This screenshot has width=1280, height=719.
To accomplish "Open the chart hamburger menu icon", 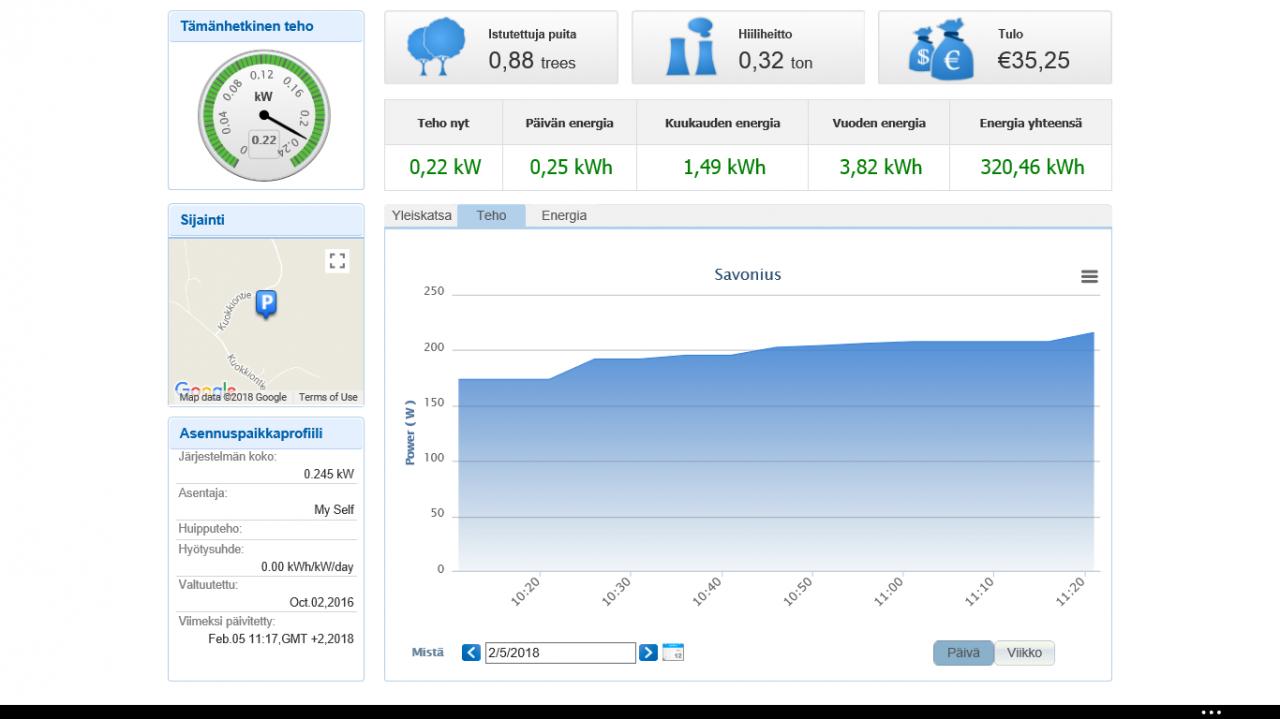I will (1090, 277).
